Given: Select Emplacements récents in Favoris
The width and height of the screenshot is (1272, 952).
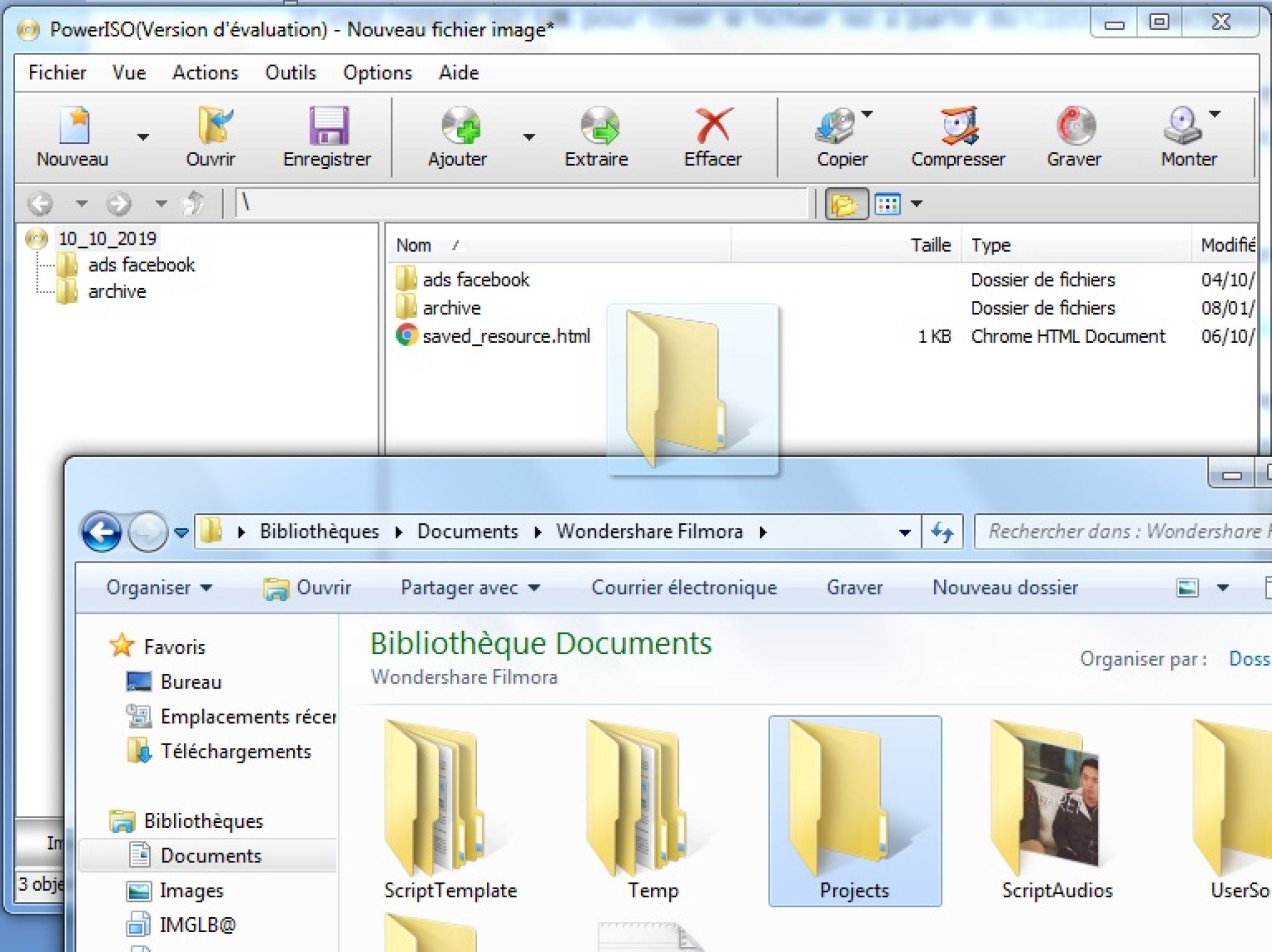Looking at the screenshot, I should pyautogui.click(x=230, y=717).
